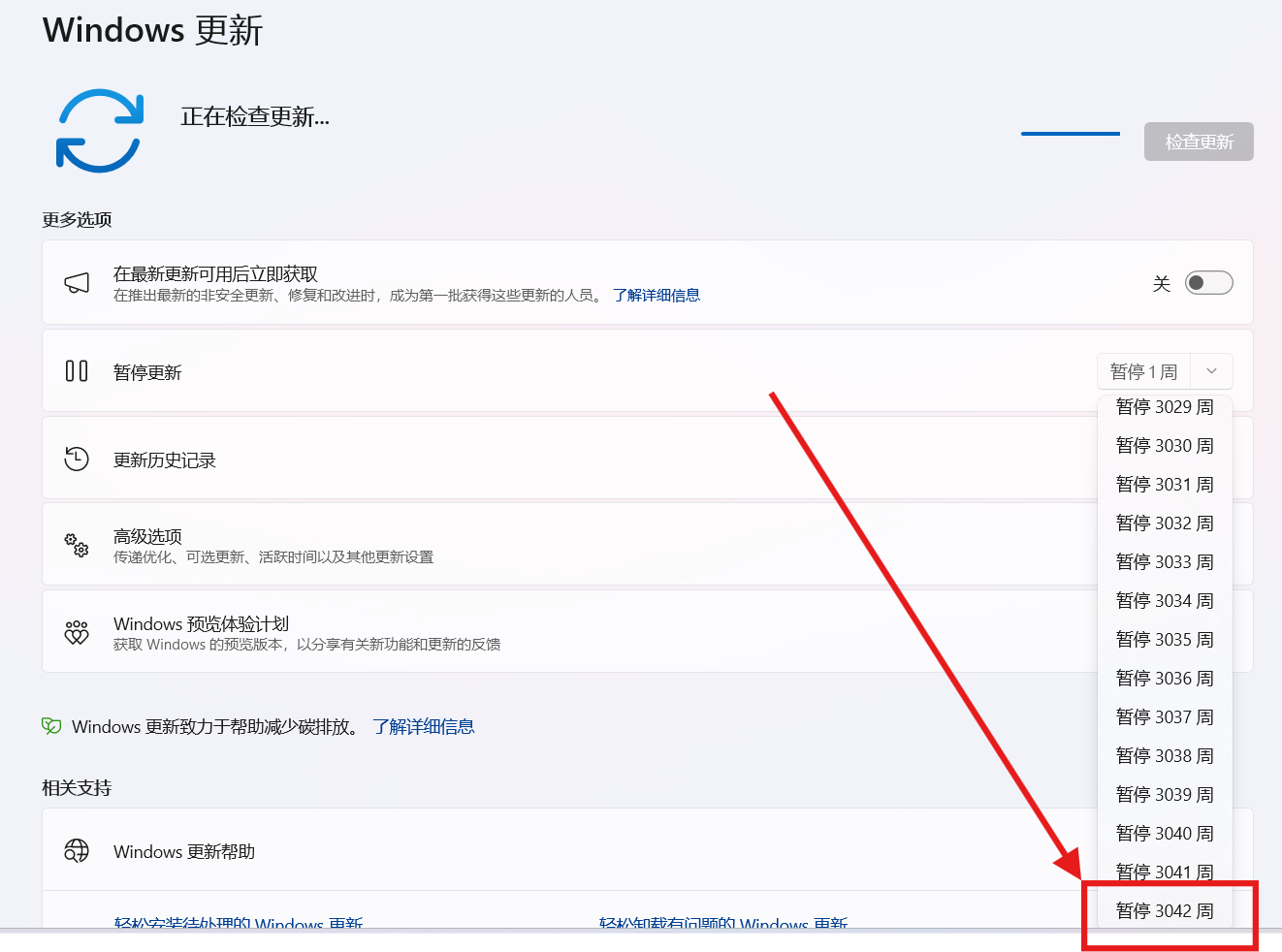This screenshot has height=952, width=1282.
Task: Select 暂停 3029 周 from list
Action: click(x=1165, y=407)
